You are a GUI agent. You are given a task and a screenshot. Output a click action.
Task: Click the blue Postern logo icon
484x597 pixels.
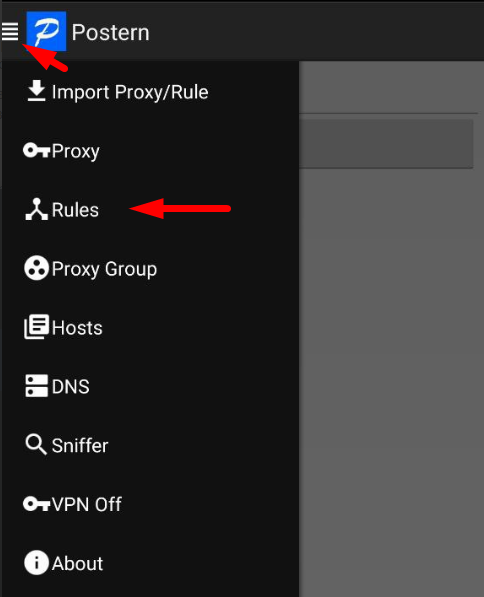pos(46,31)
